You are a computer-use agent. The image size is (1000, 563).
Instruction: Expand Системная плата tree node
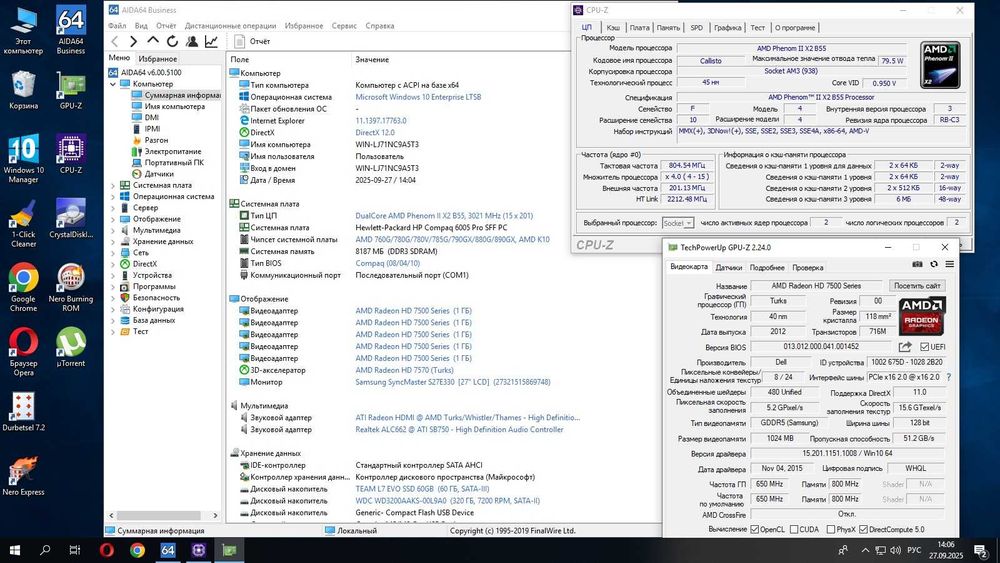pos(113,186)
